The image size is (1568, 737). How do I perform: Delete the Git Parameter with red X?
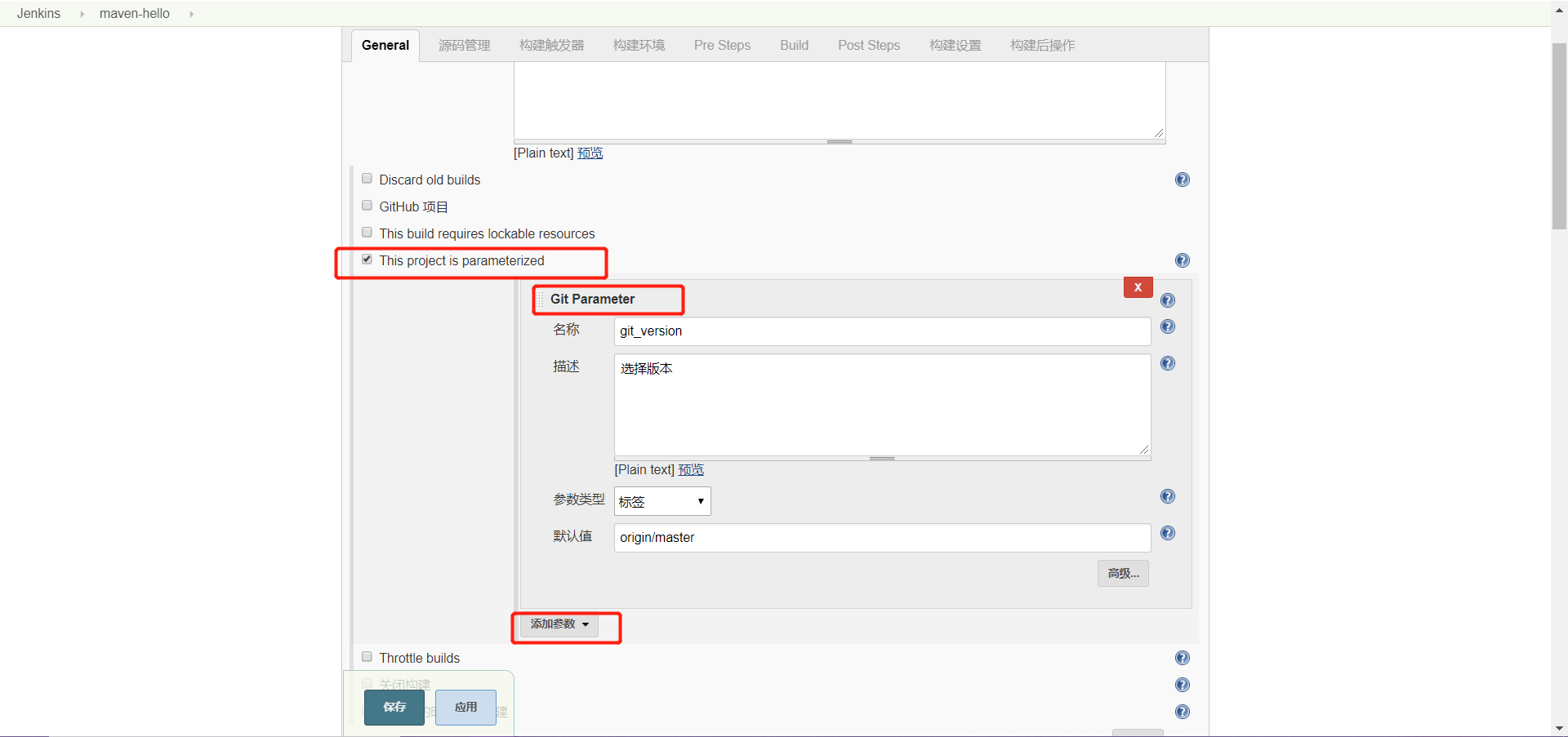[x=1138, y=287]
